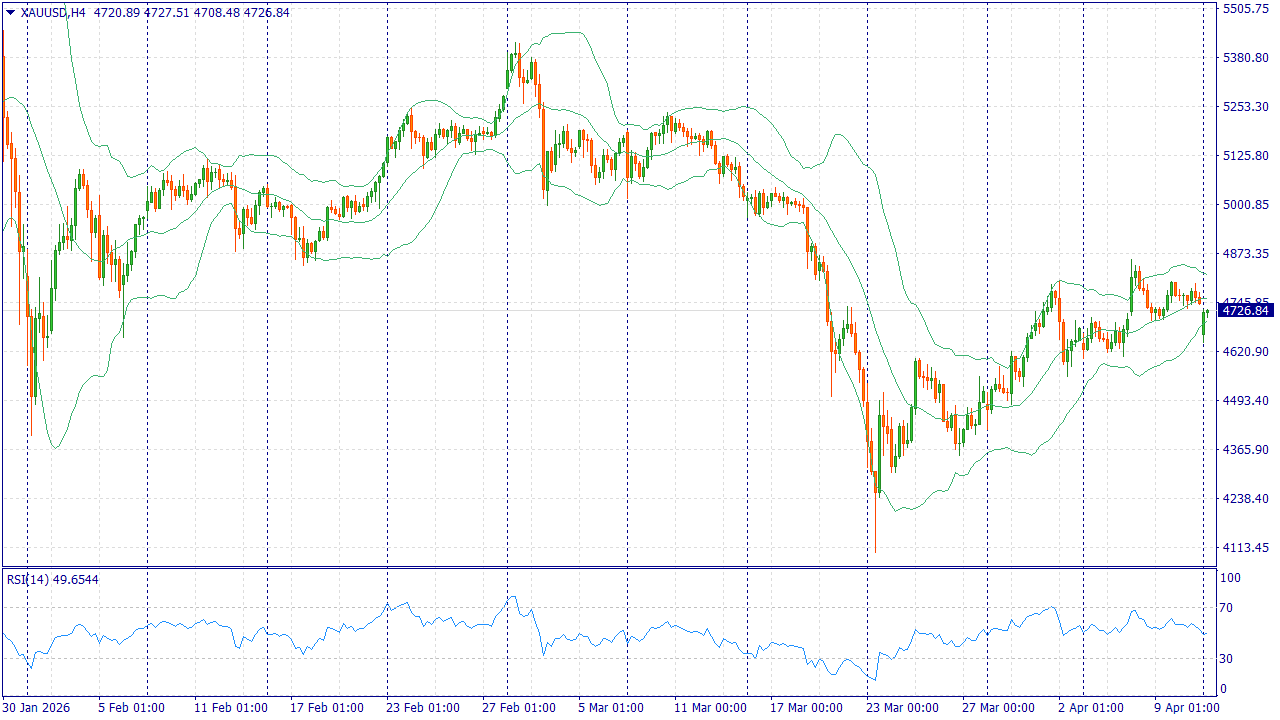This screenshot has width=1280, height=720.
Task: Click the 23 Mar 00:00 time label
Action: coord(902,707)
